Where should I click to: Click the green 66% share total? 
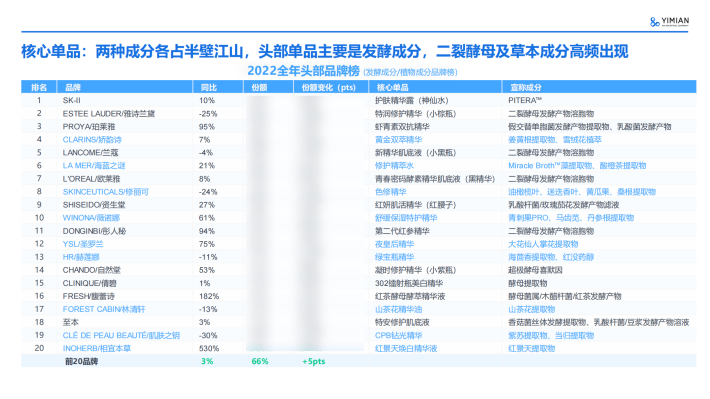[x=260, y=361]
